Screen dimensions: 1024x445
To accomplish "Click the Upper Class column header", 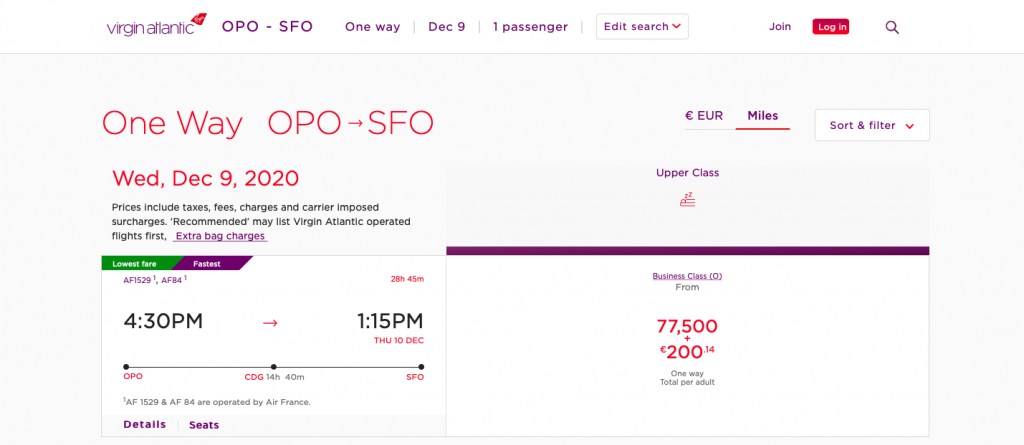I will click(687, 173).
